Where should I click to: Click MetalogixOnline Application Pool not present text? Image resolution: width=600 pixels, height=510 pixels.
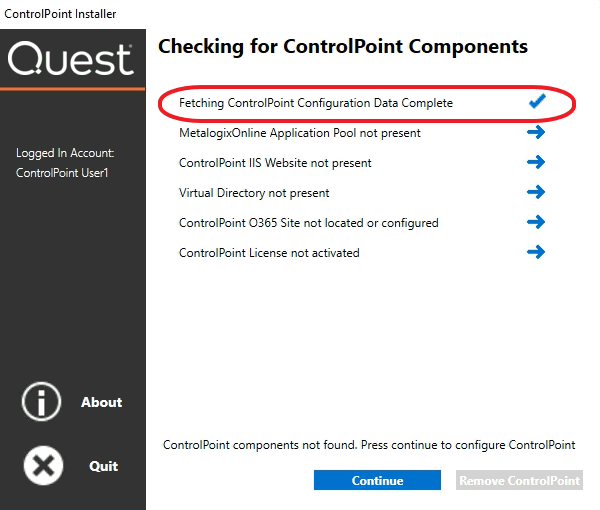click(x=299, y=133)
